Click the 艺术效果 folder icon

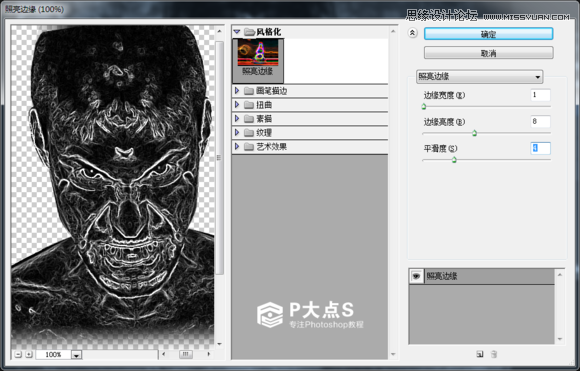[x=249, y=147]
